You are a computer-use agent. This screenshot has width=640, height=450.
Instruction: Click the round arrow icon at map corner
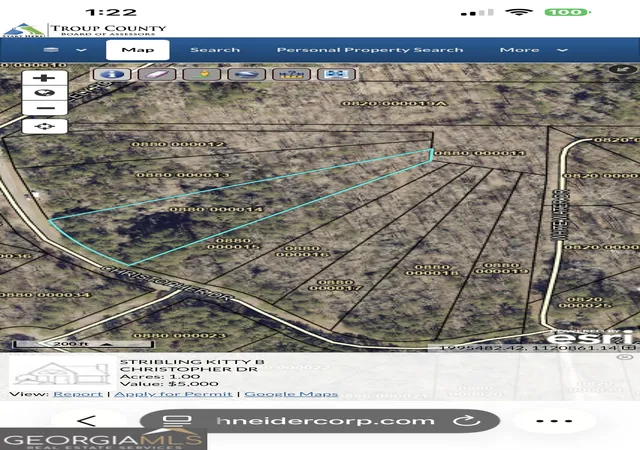(623, 69)
